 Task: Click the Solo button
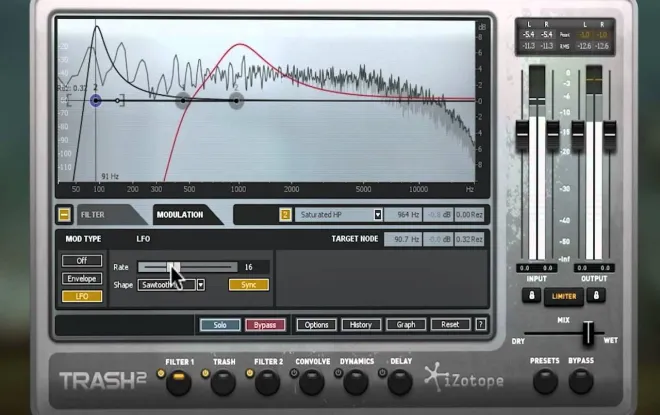(220, 325)
